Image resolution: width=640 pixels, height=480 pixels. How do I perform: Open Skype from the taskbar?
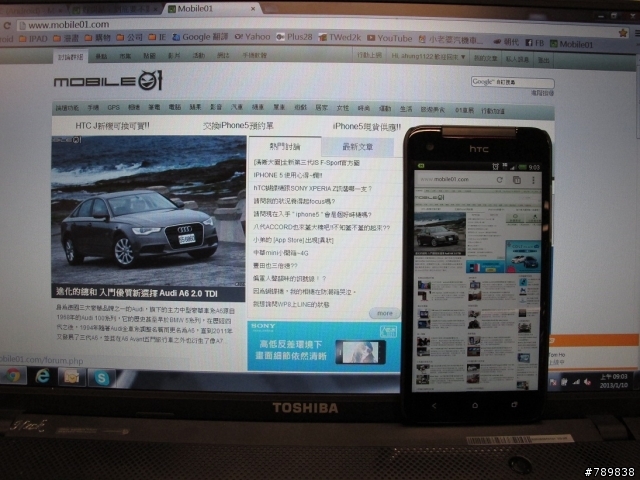(101, 378)
